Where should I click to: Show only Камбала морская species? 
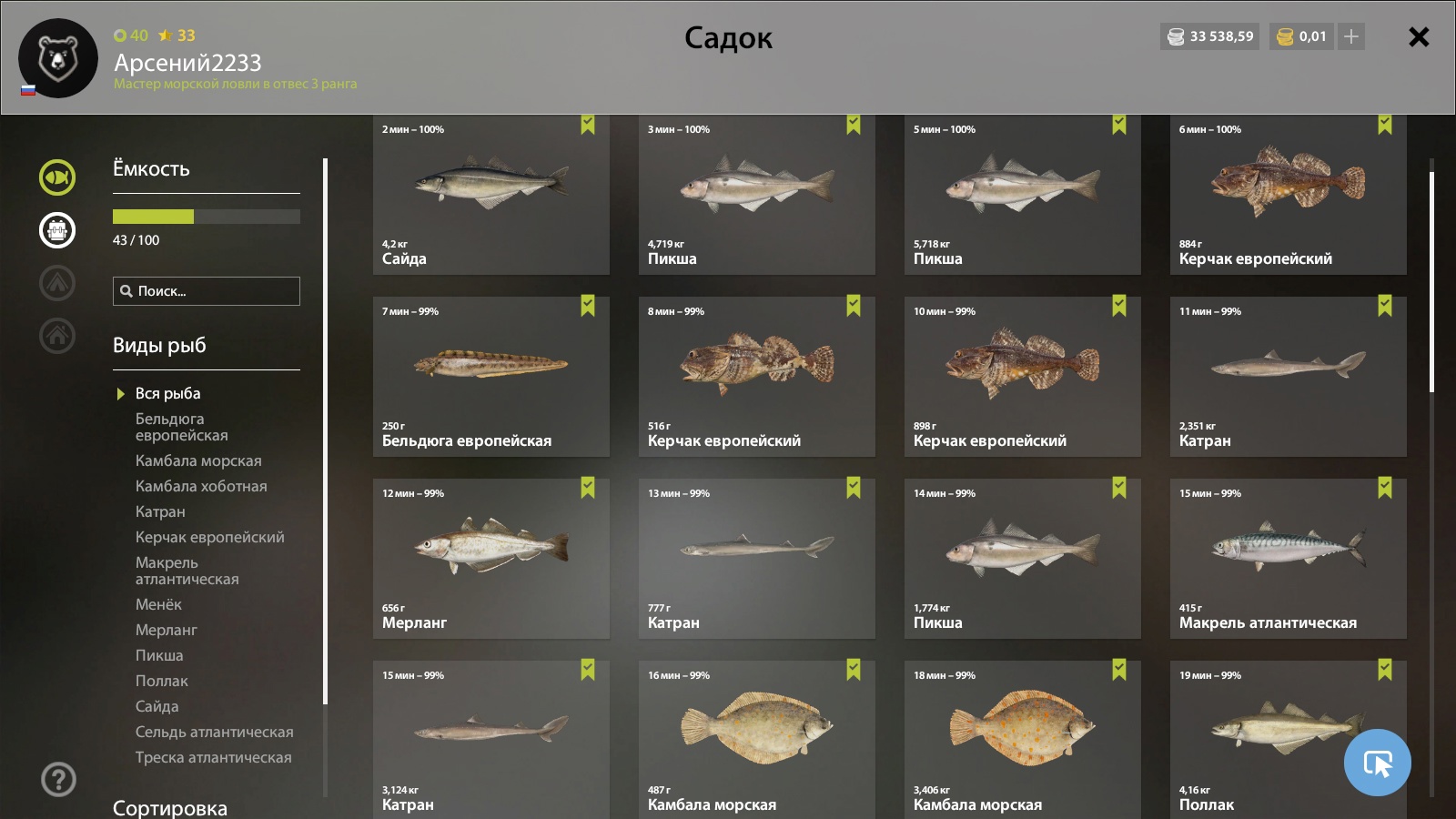click(x=198, y=460)
